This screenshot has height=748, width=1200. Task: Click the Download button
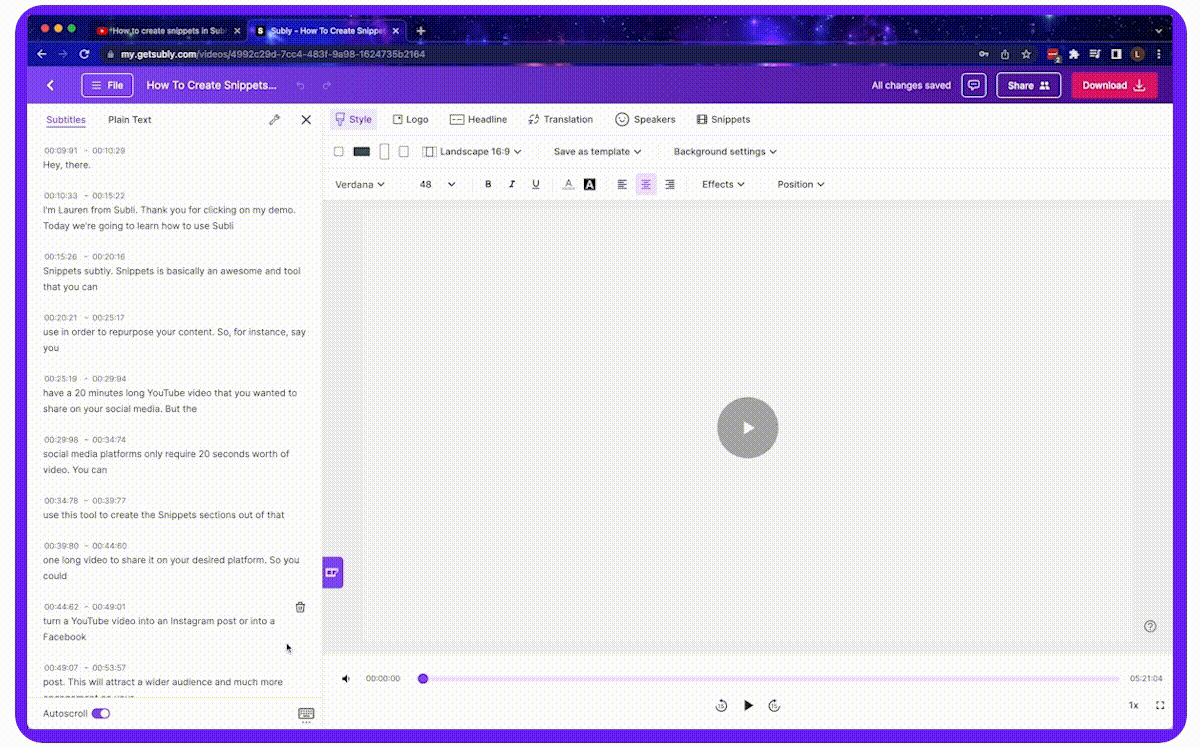point(1114,86)
